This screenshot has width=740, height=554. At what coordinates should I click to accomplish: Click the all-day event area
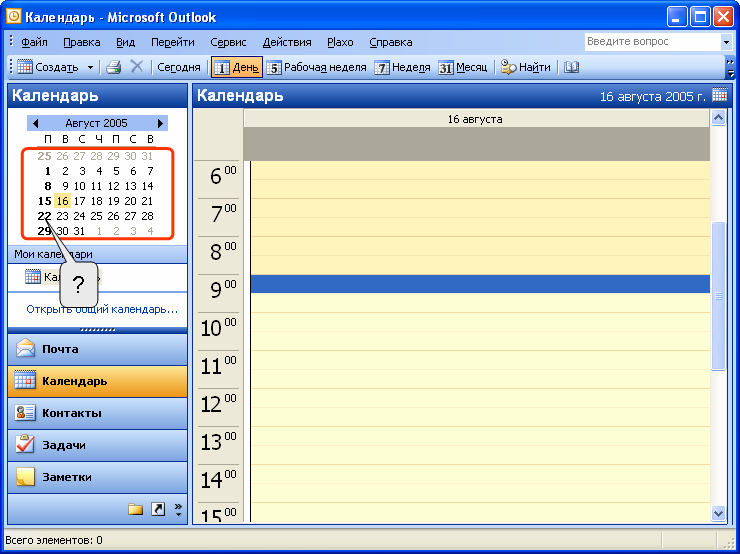click(477, 144)
